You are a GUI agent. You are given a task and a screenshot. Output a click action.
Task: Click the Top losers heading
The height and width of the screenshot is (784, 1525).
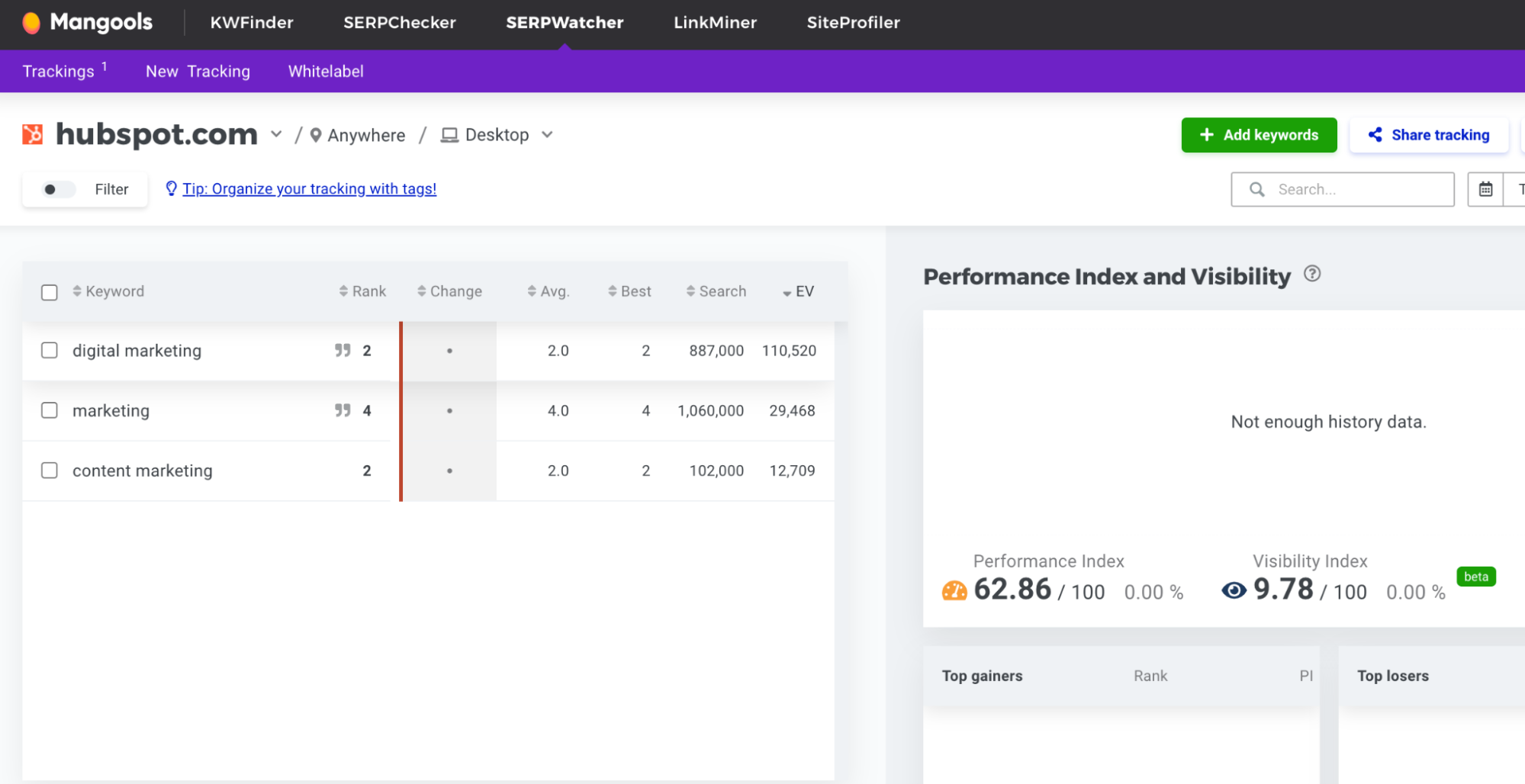1392,676
